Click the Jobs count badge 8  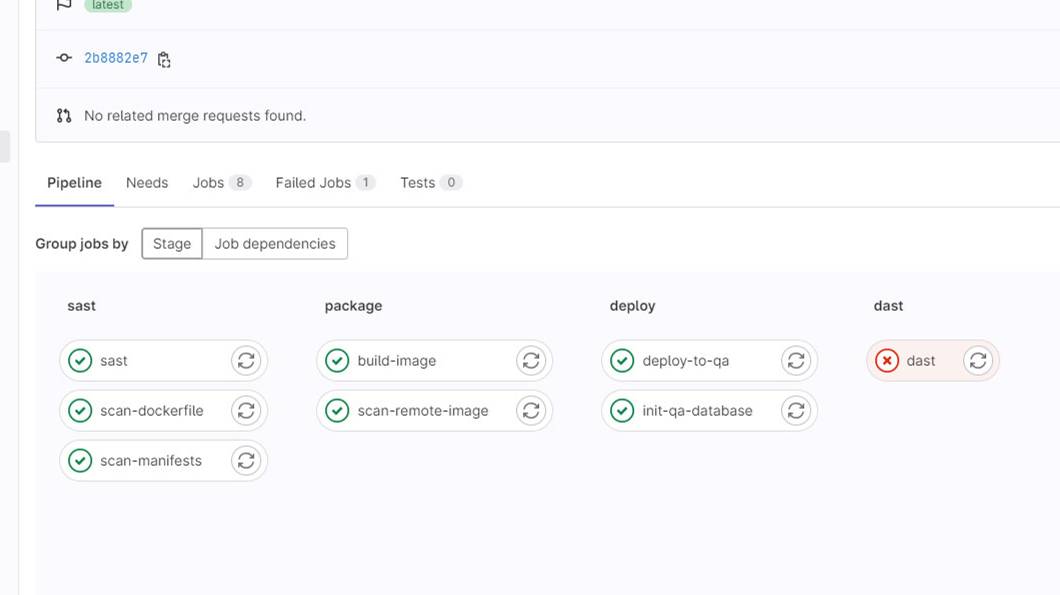click(240, 183)
